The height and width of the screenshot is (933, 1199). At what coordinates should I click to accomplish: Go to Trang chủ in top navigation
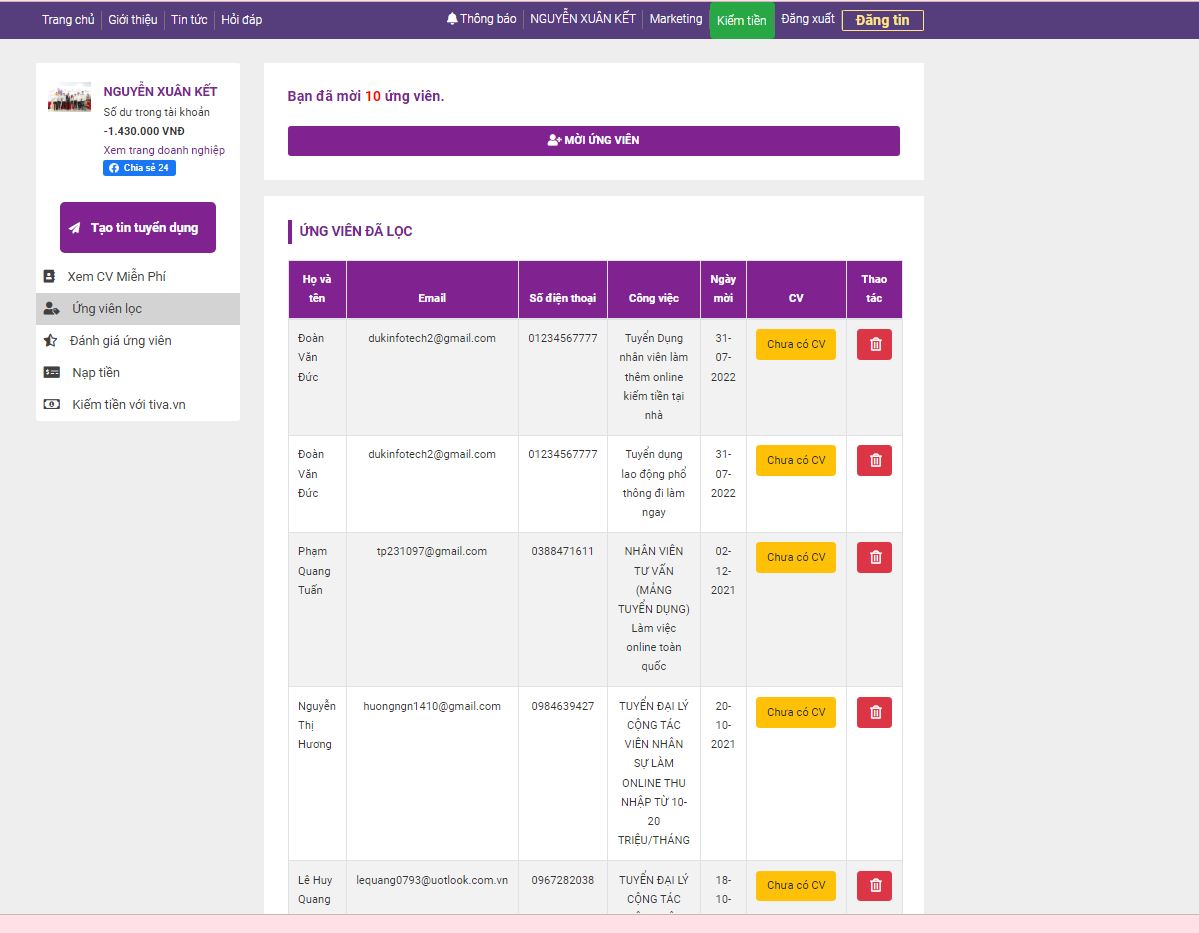tap(68, 19)
